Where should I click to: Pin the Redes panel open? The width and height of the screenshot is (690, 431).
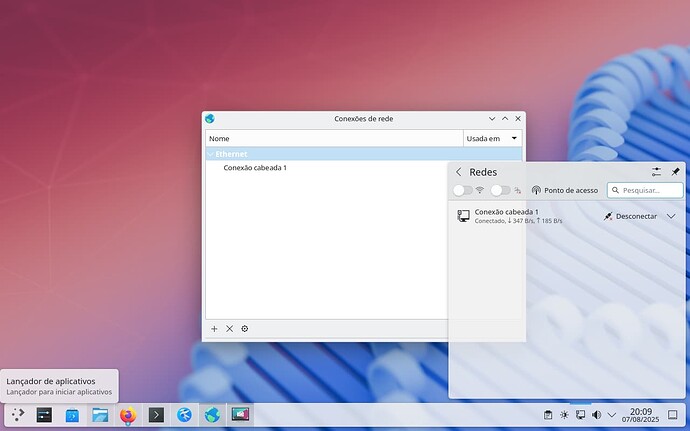tap(676, 172)
